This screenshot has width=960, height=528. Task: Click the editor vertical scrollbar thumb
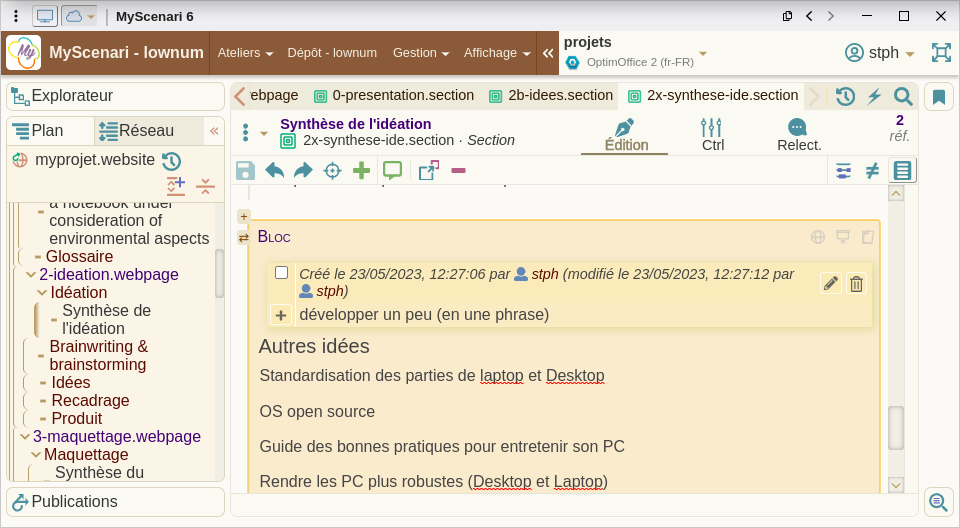(x=896, y=427)
